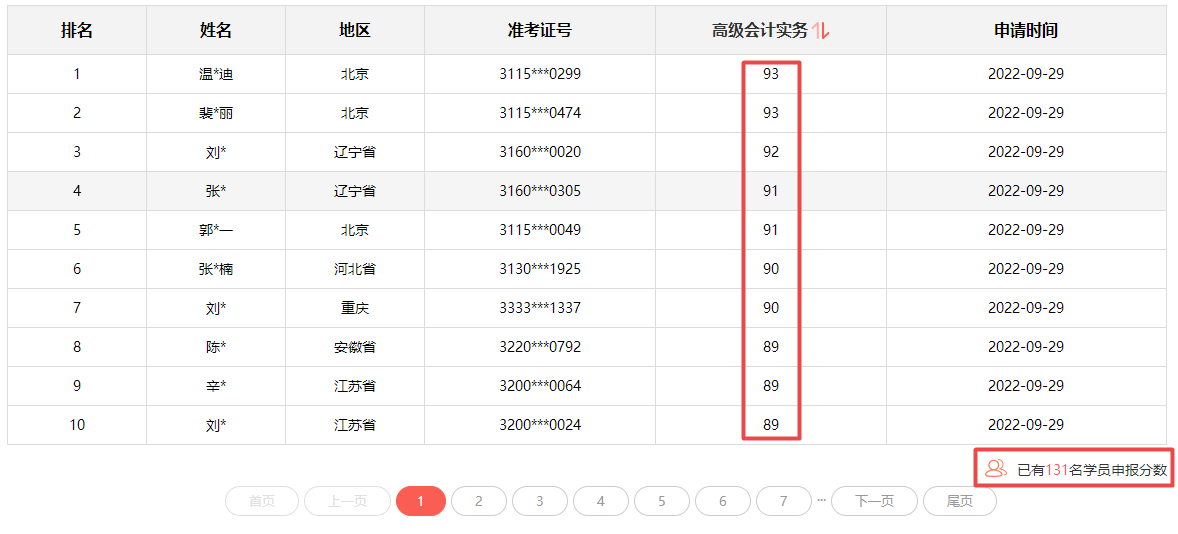Select name 陈*
1178x534 pixels.
click(216, 347)
